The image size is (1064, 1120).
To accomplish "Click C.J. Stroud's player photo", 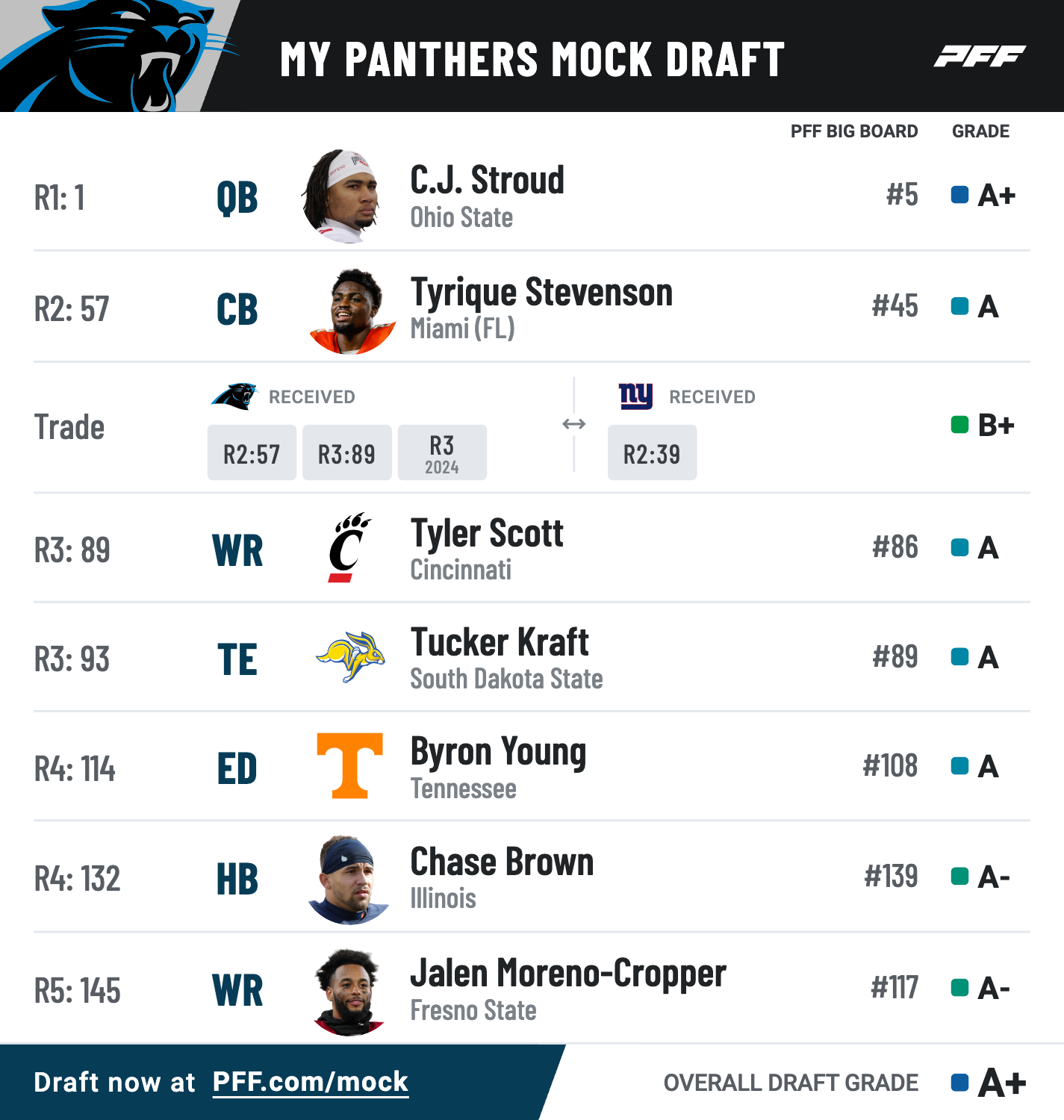I will click(344, 196).
